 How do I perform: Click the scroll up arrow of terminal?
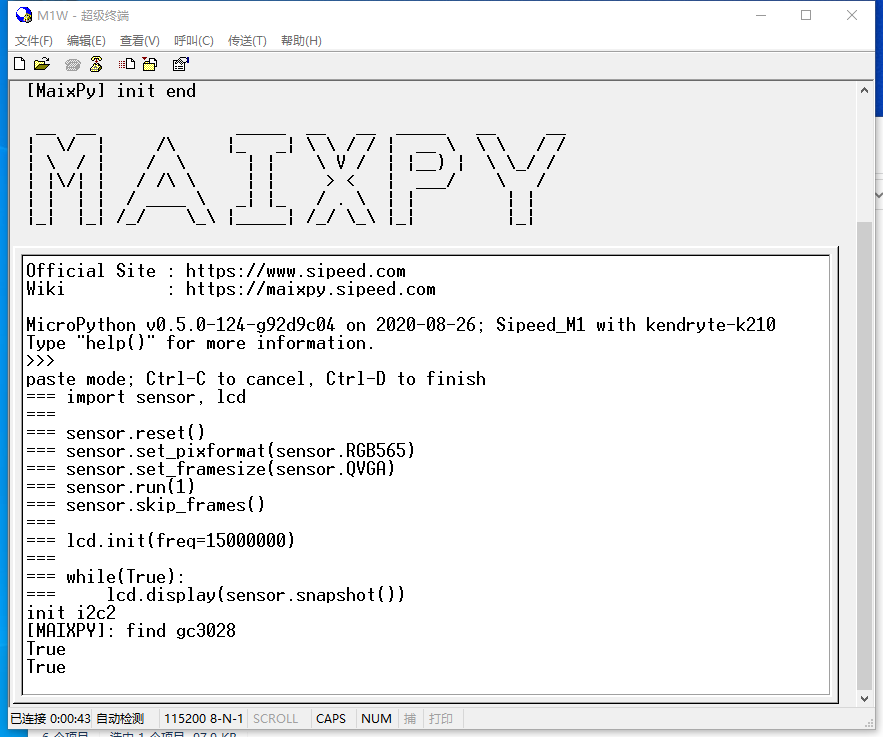click(x=864, y=90)
